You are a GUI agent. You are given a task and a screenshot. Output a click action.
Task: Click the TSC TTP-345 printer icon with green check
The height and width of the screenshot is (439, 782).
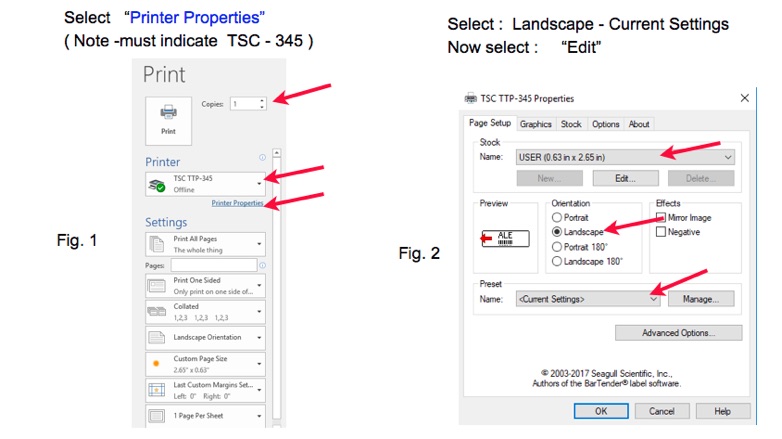coord(157,186)
